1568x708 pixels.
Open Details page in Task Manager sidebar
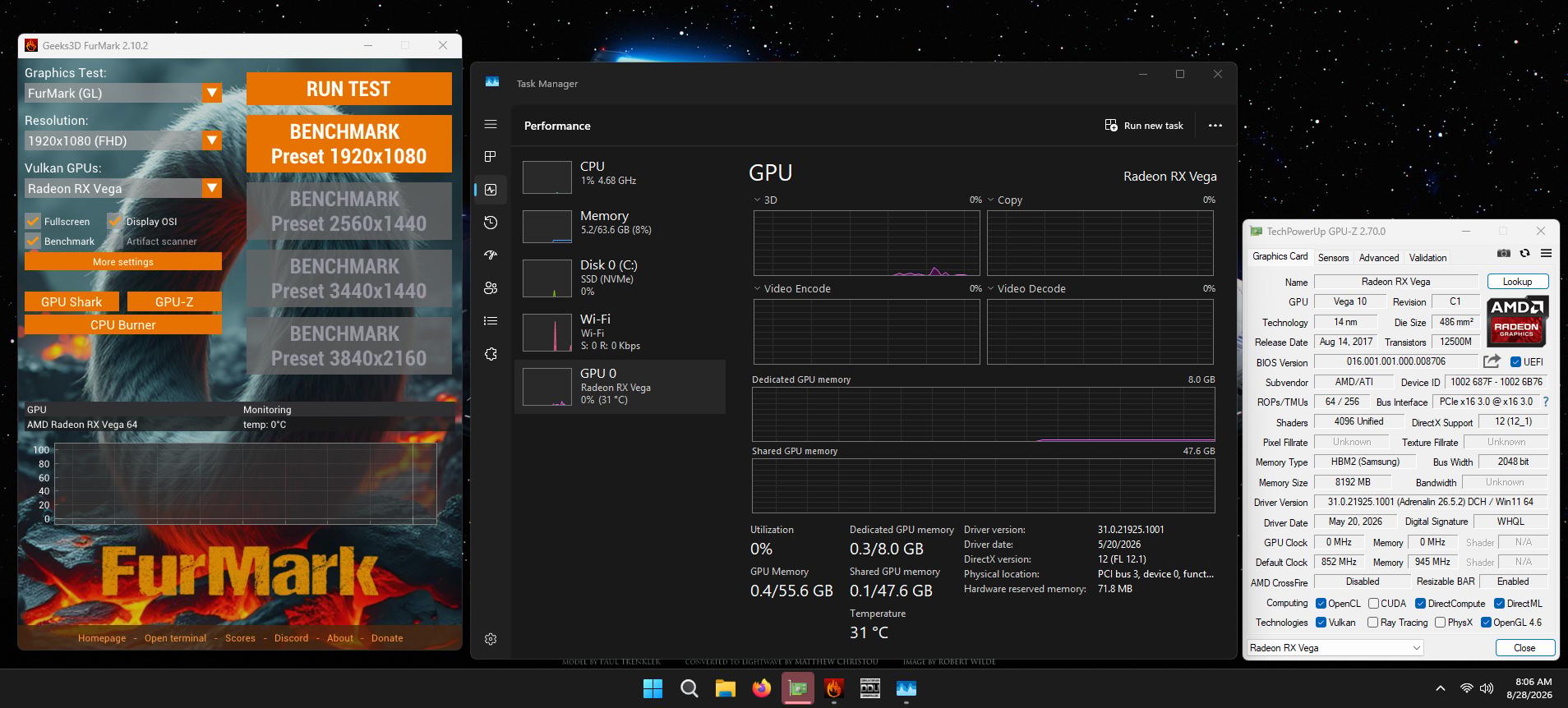click(491, 321)
